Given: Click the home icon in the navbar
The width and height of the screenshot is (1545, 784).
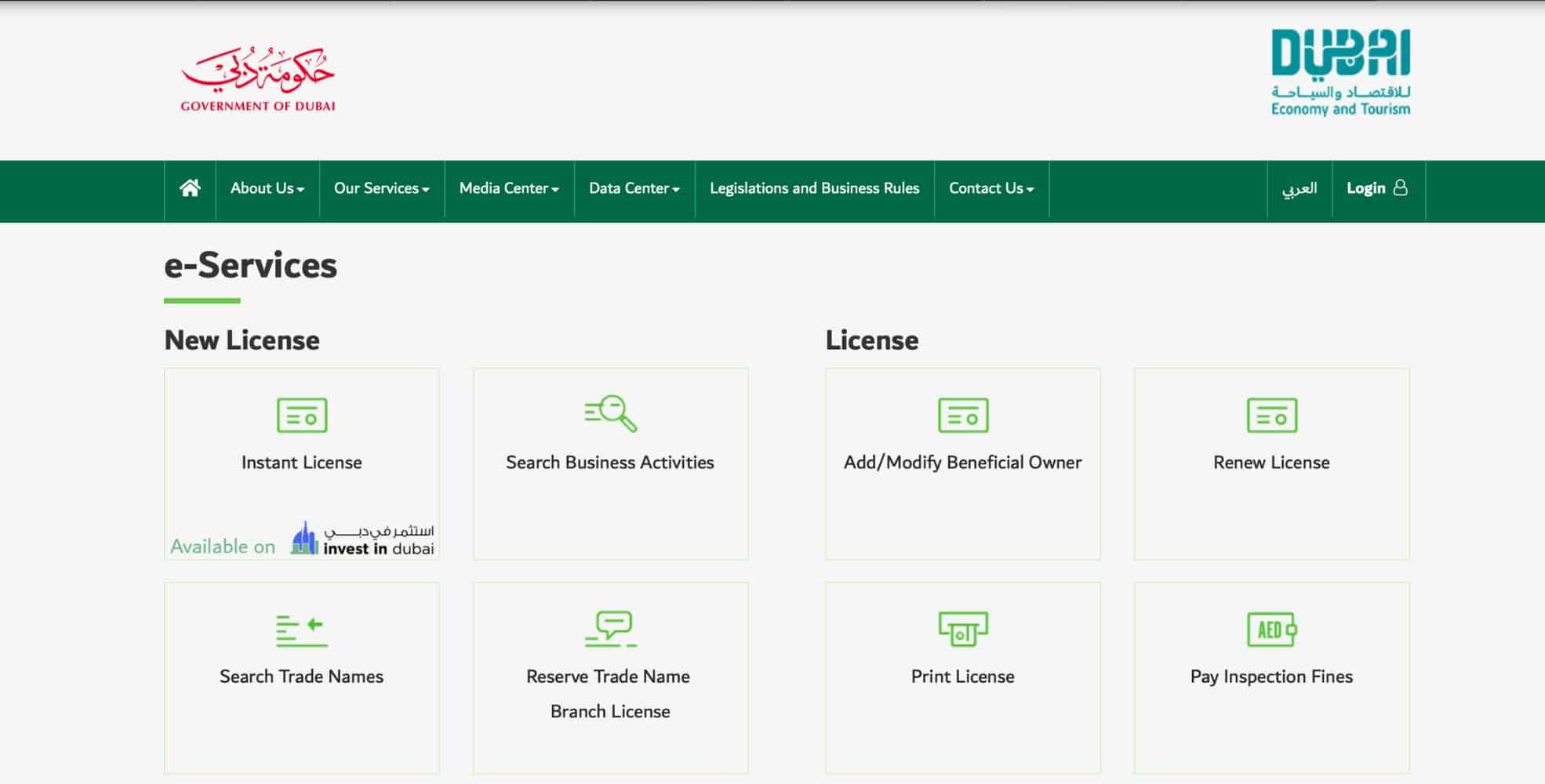Looking at the screenshot, I should pyautogui.click(x=188, y=188).
